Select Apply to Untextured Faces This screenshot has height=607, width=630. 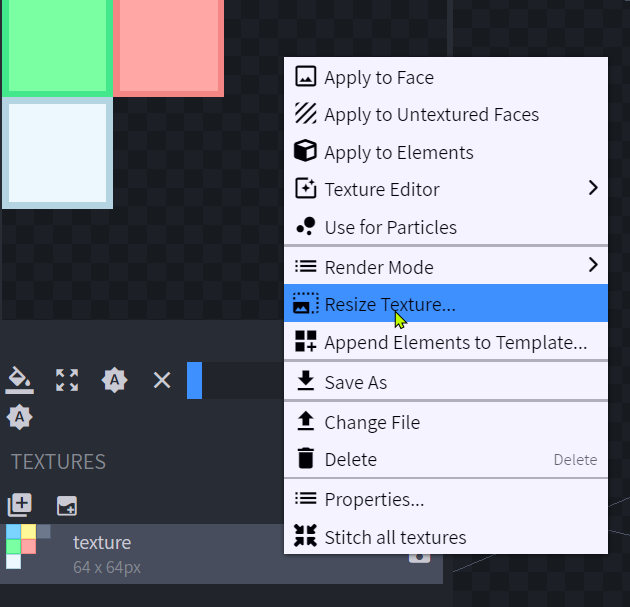(431, 115)
